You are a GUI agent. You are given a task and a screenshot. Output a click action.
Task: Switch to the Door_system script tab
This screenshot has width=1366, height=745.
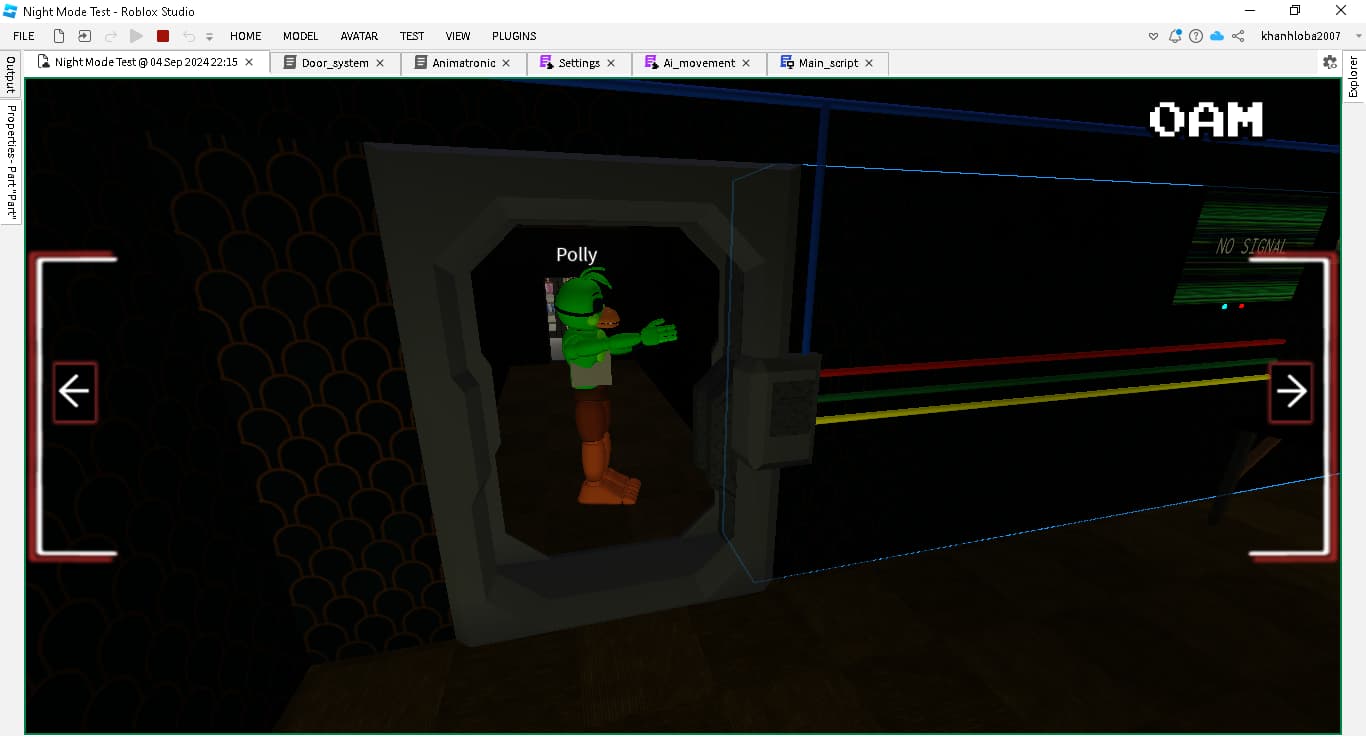tap(334, 63)
